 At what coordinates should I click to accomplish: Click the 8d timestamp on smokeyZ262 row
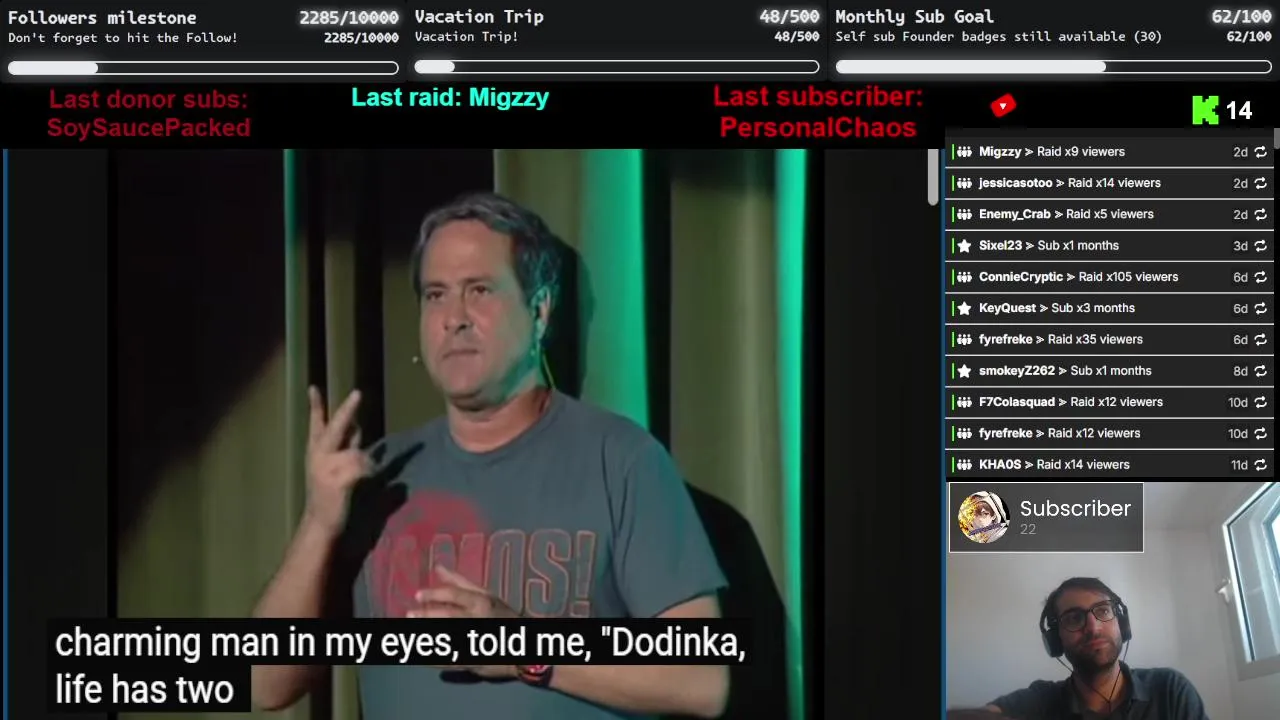click(1240, 371)
